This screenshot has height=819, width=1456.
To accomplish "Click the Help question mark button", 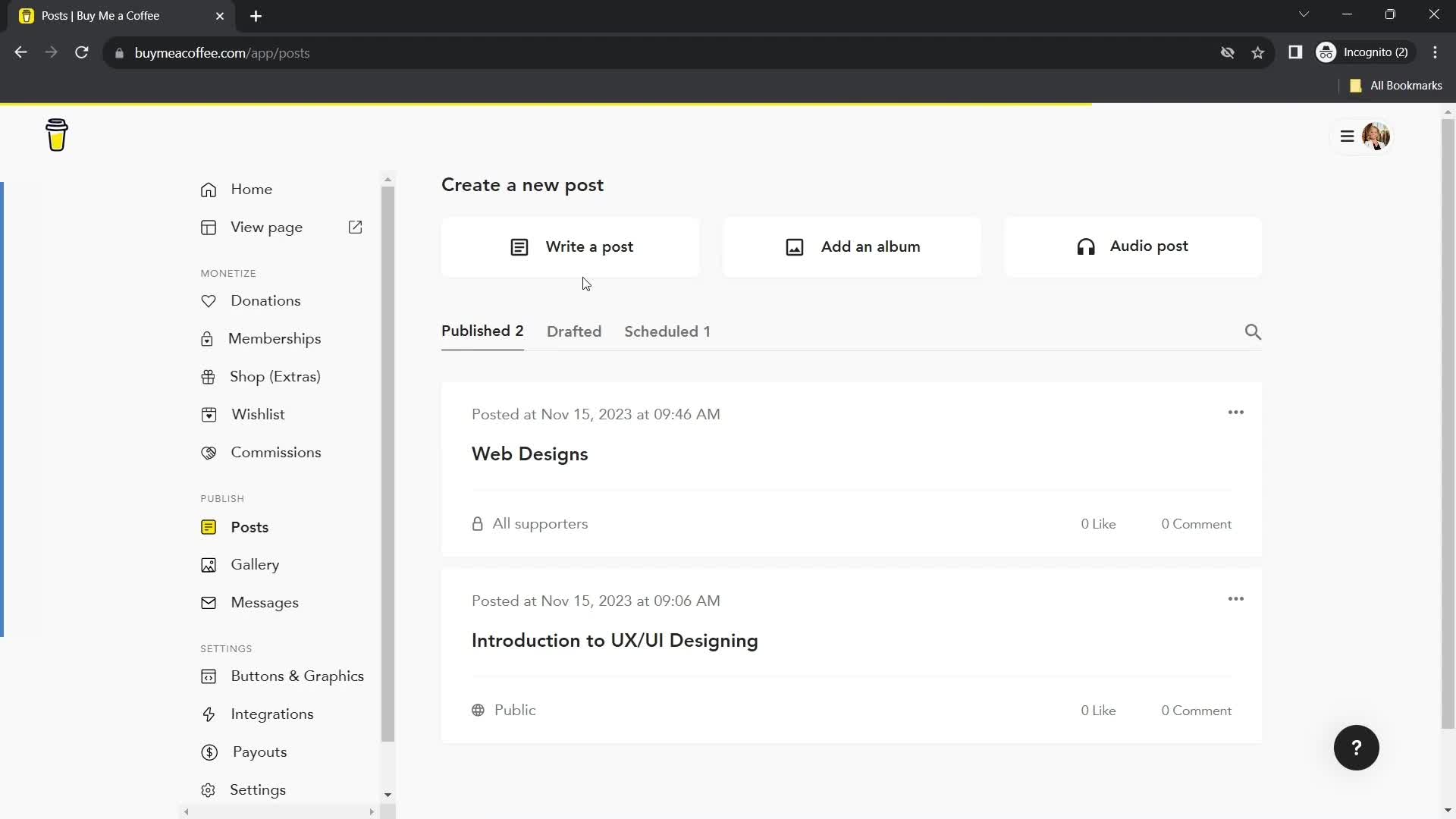I will (x=1357, y=748).
